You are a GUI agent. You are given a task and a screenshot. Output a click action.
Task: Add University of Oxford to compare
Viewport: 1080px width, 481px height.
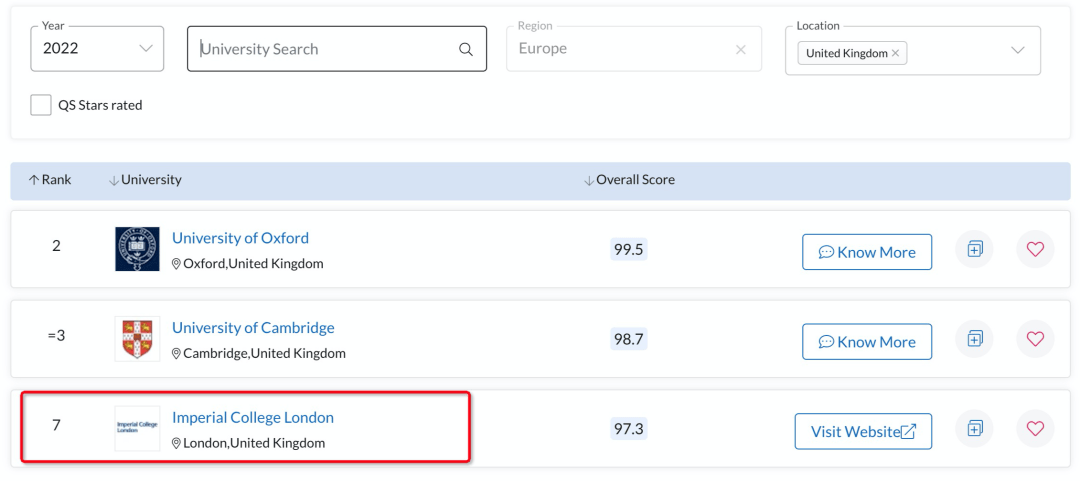point(974,249)
